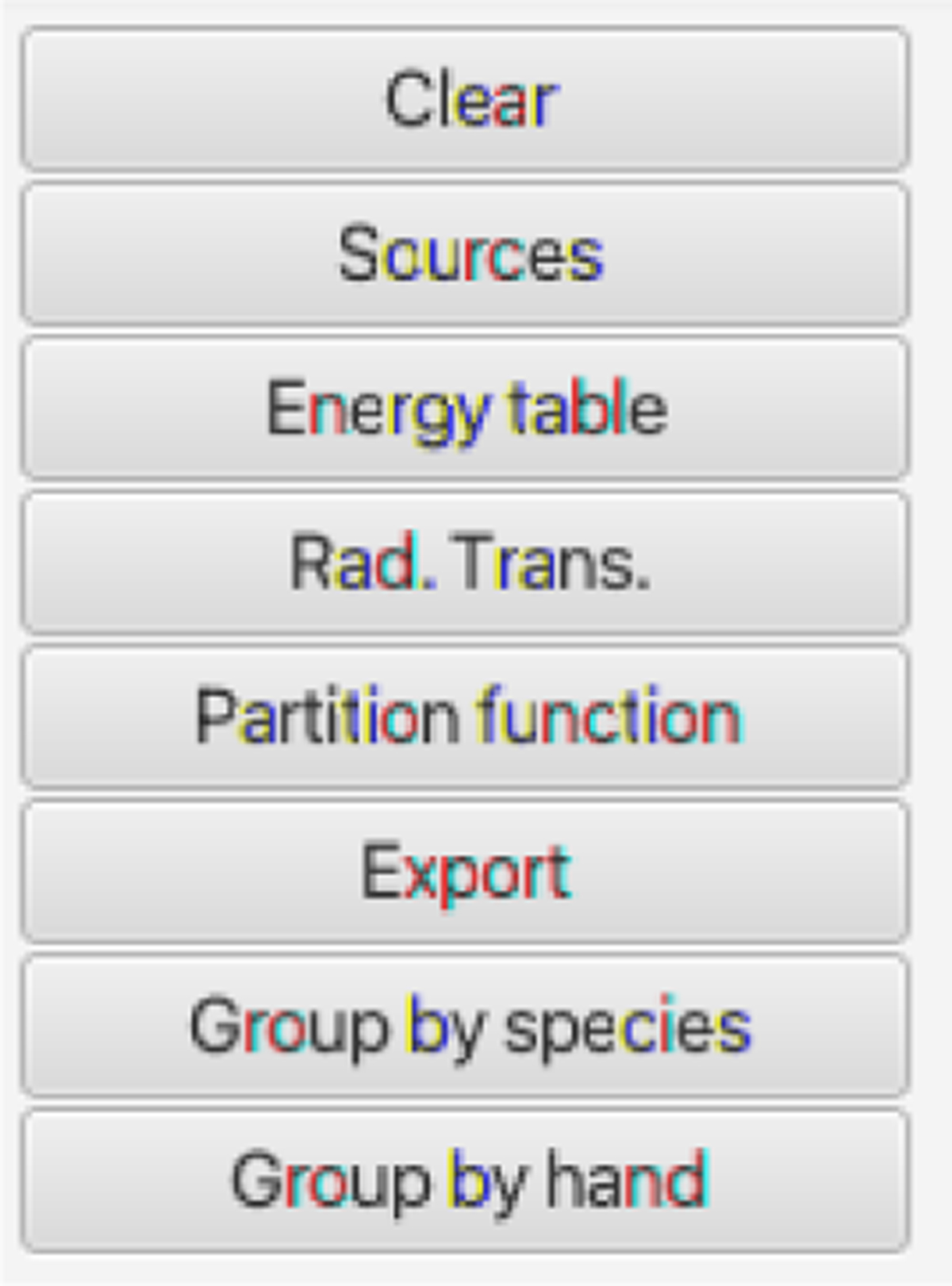
Task: Open the Partition function view
Action: [466, 717]
